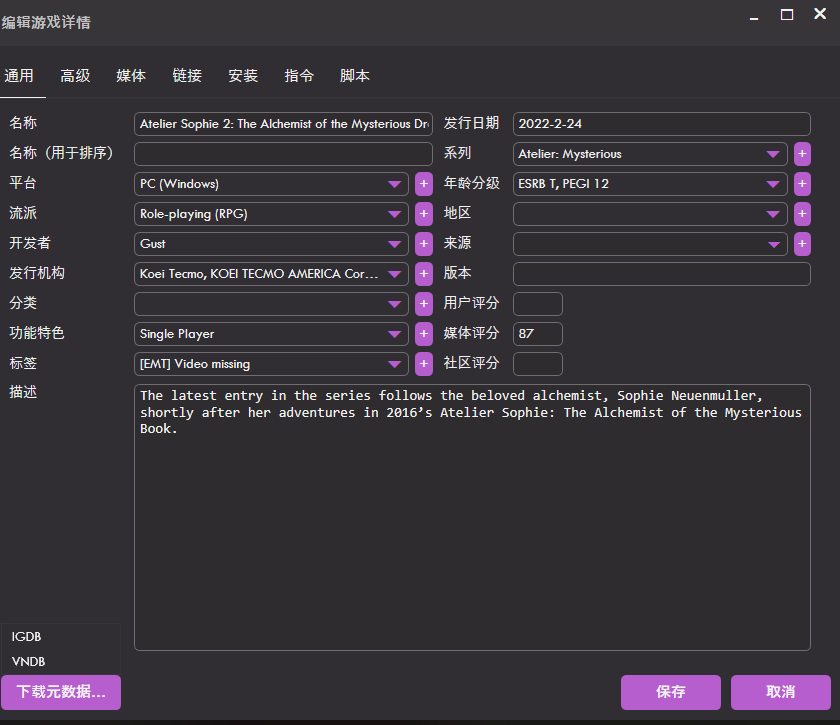Click the 媒体评分 field showing 87
Image resolution: width=840 pixels, height=725 pixels.
pyautogui.click(x=538, y=334)
